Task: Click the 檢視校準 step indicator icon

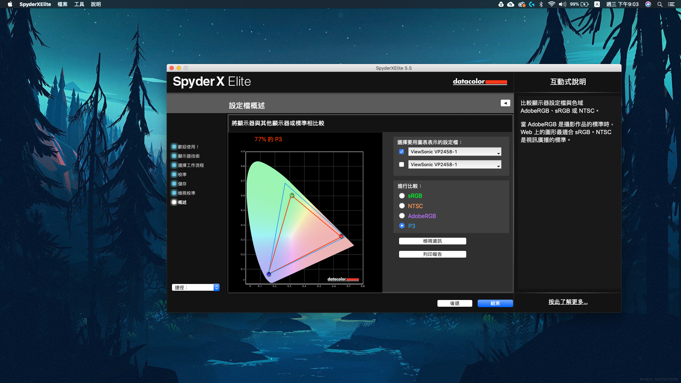Action: [x=174, y=193]
